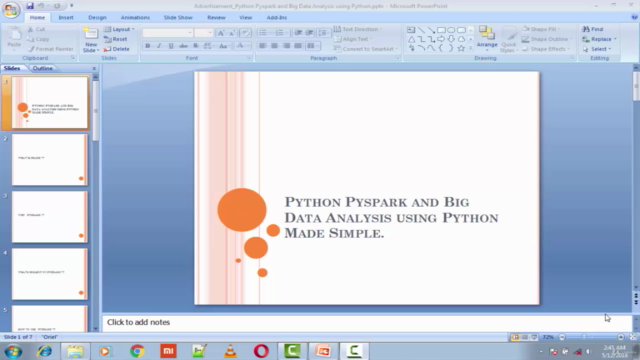This screenshot has width=640, height=360.
Task: Toggle Italic formatting
Action: click(x=159, y=46)
